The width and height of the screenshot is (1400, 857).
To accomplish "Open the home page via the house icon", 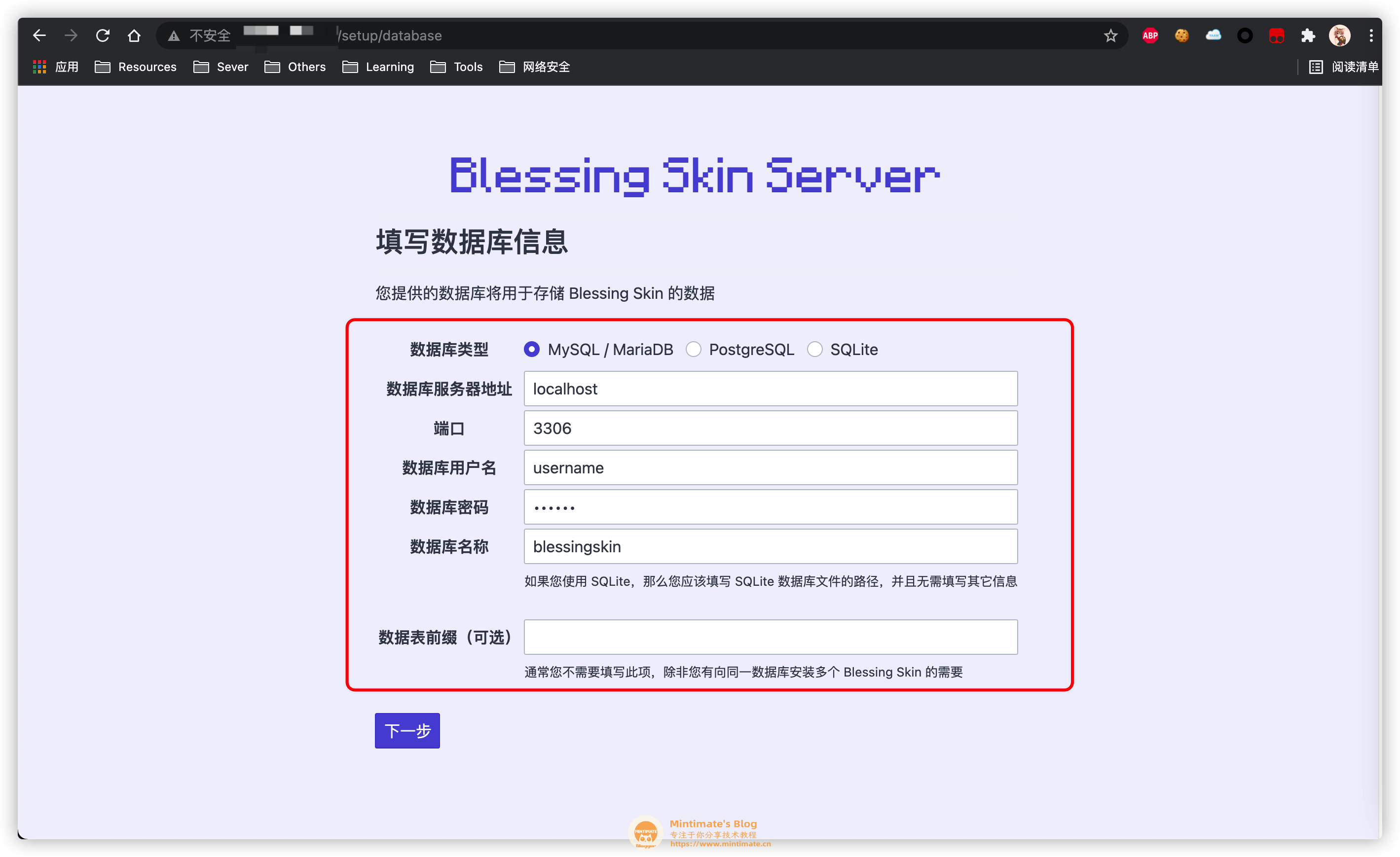I will [134, 36].
